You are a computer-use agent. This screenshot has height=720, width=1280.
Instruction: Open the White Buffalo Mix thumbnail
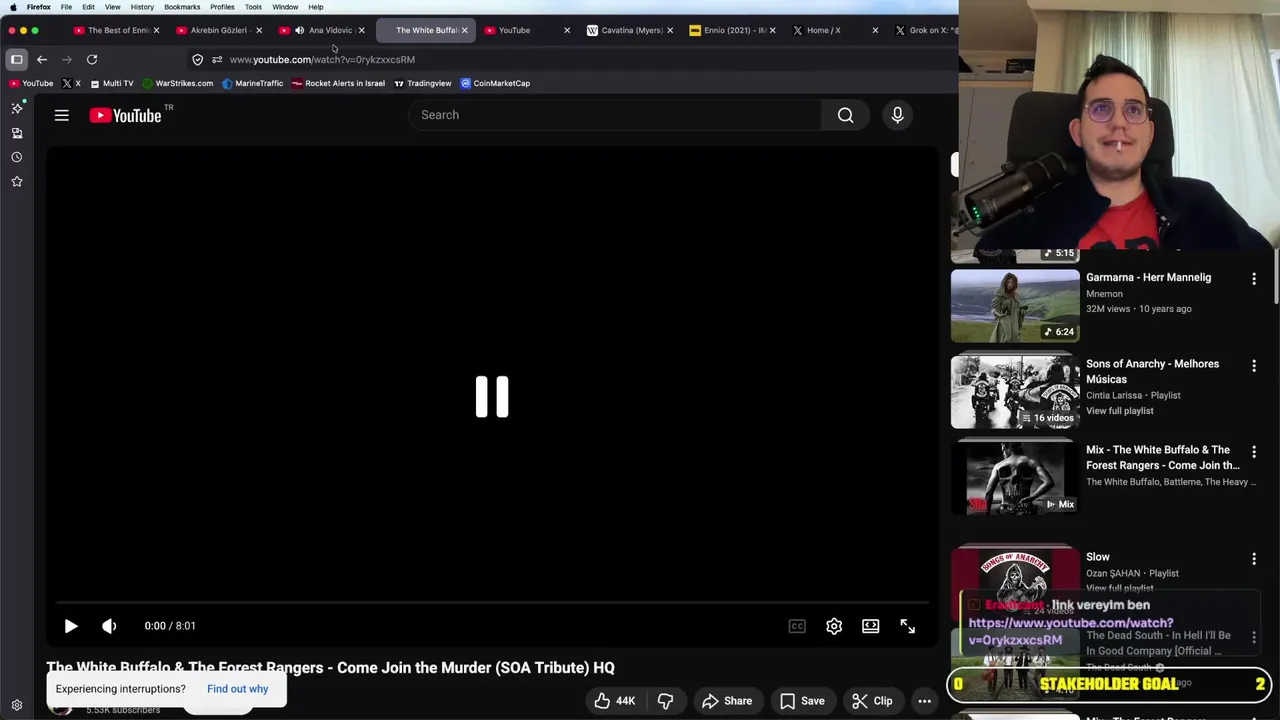(1015, 478)
